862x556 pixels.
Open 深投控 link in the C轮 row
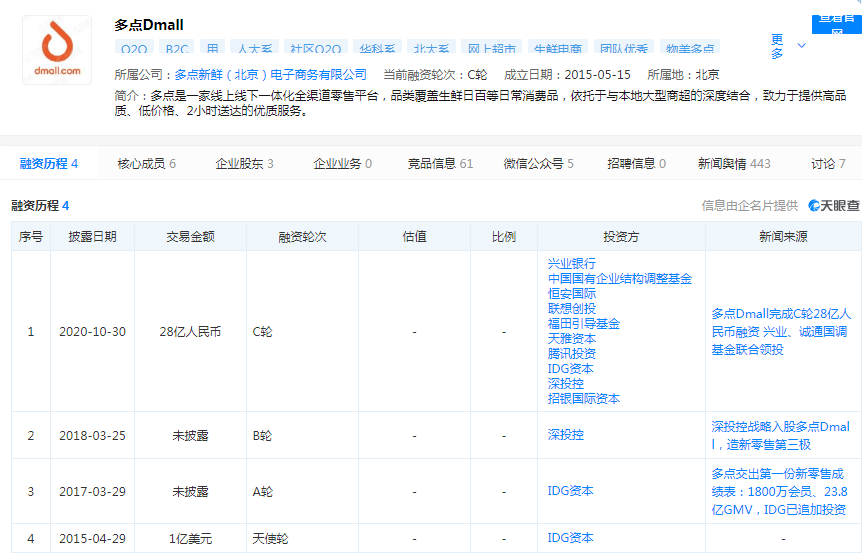click(566, 383)
